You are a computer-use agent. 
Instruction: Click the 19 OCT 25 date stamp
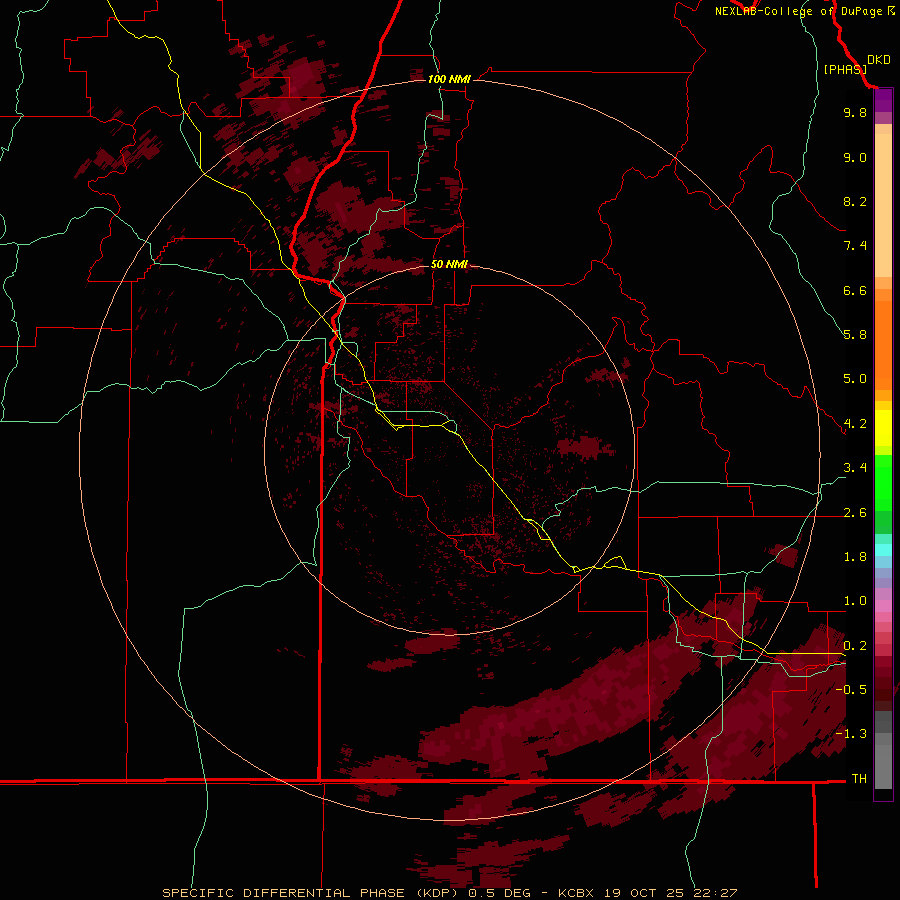point(644,893)
